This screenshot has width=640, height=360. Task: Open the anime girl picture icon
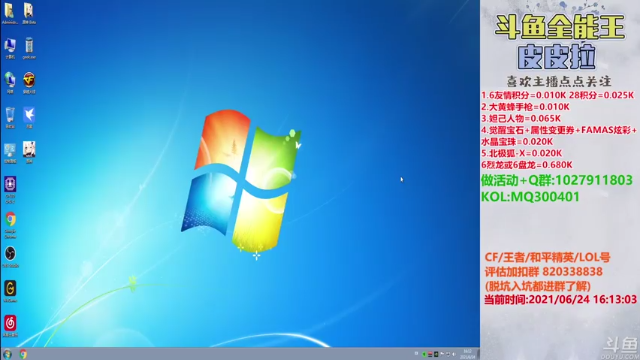pos(29,153)
